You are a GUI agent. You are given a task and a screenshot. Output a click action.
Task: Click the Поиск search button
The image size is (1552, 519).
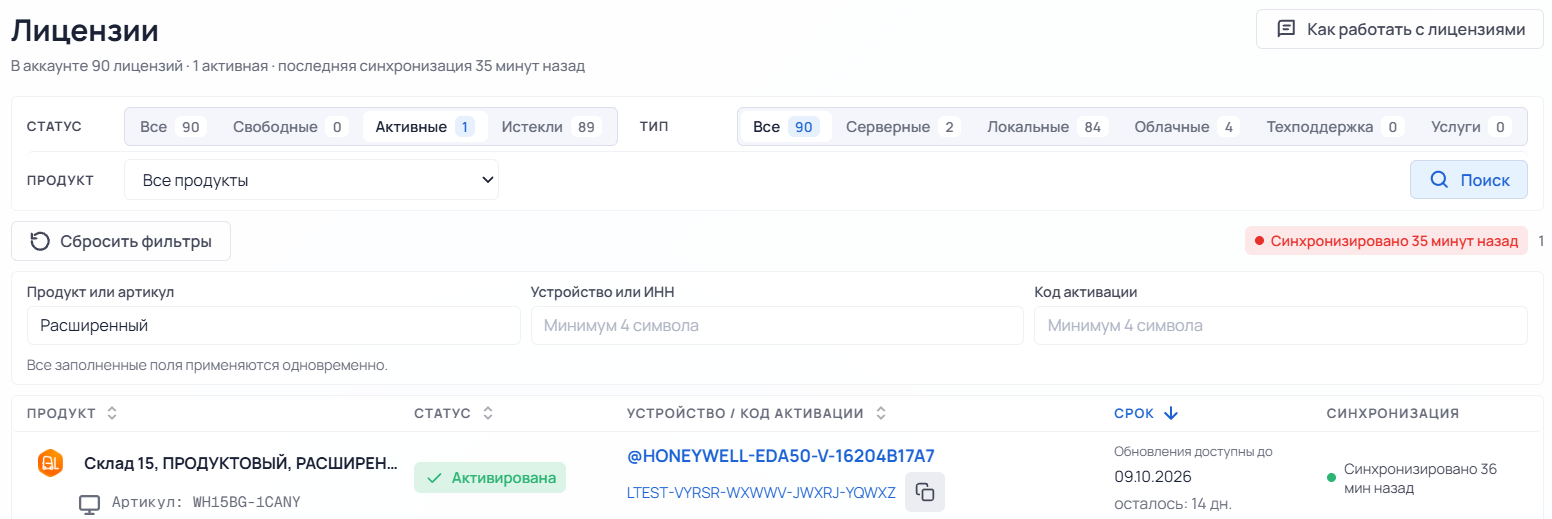pos(1468,180)
